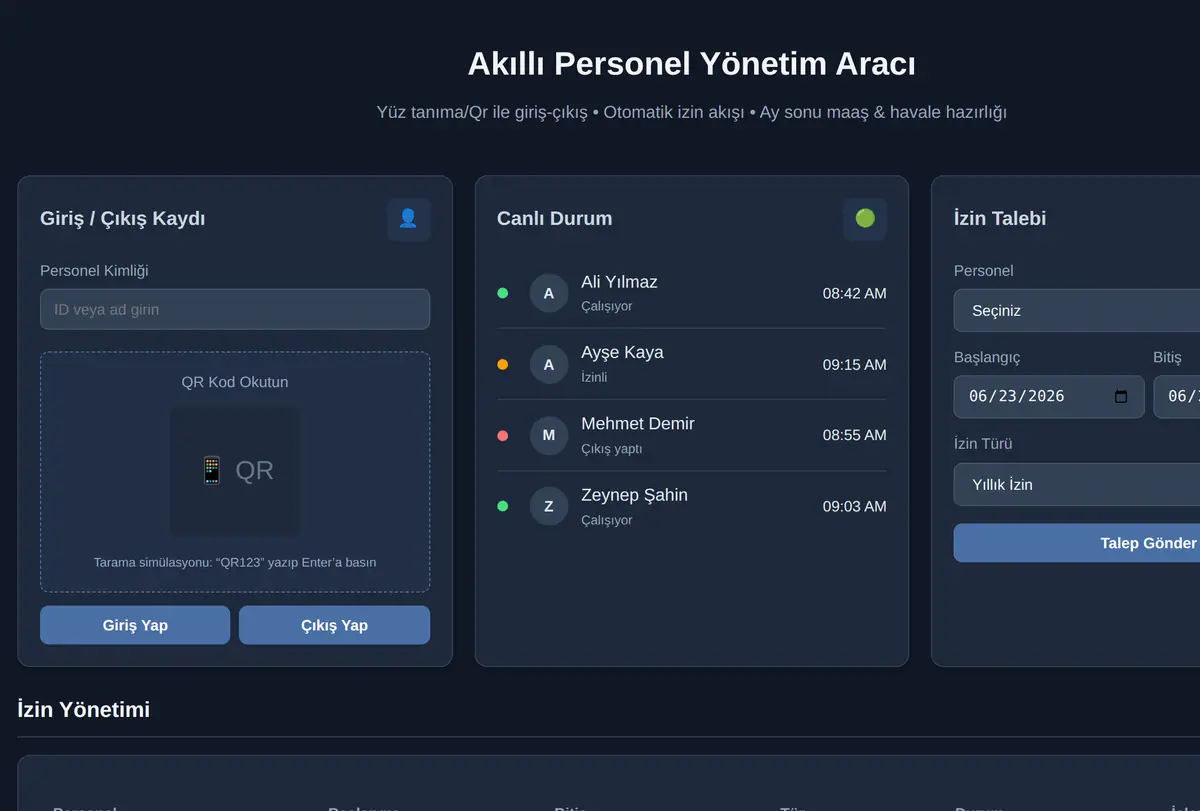This screenshot has width=1200, height=811.
Task: Click Zeynep Şahin avatar circle
Action: click(x=549, y=506)
